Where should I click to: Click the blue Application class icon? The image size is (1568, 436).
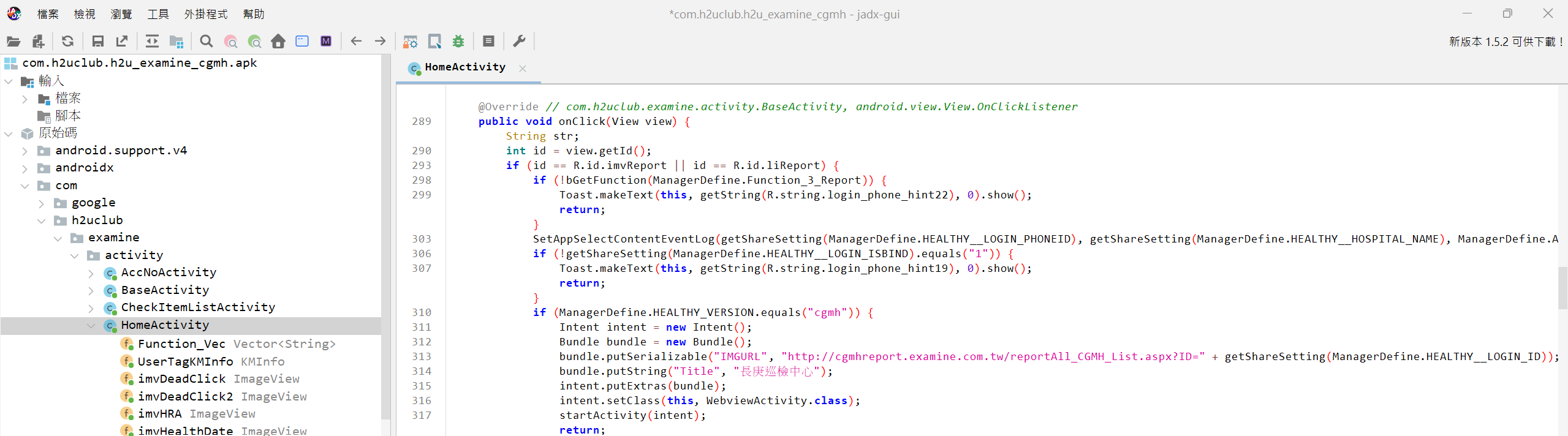coord(302,42)
